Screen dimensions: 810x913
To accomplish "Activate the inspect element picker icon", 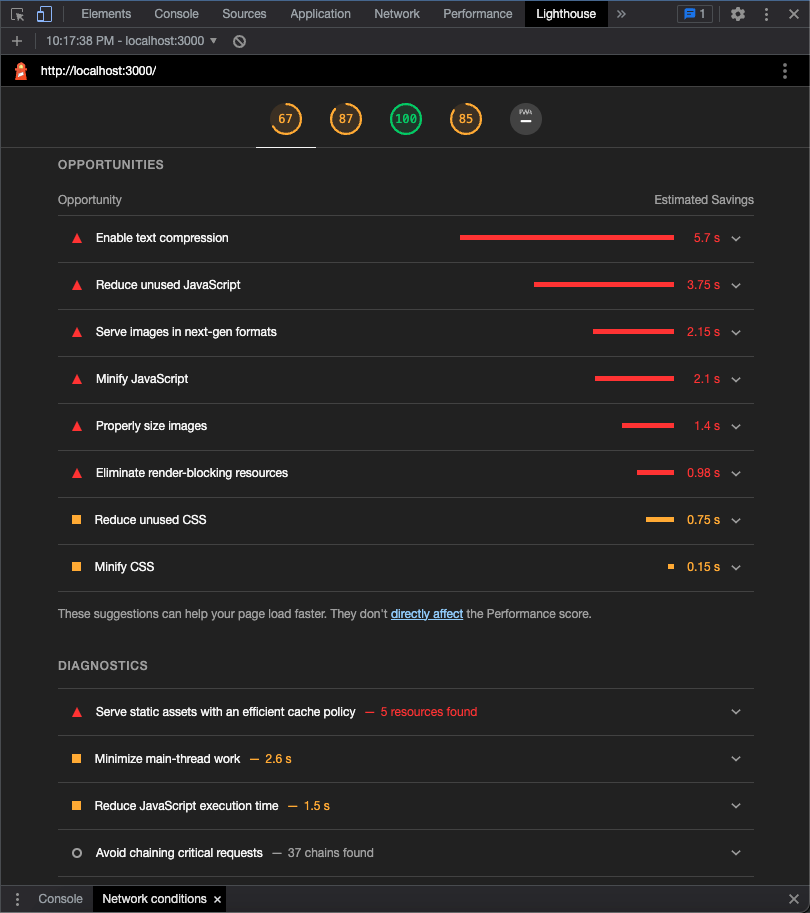I will point(17,14).
